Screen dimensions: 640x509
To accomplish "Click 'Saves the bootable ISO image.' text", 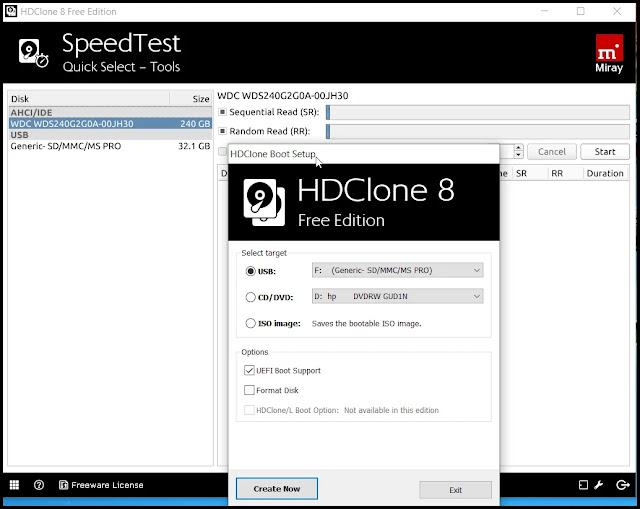I will [367, 324].
